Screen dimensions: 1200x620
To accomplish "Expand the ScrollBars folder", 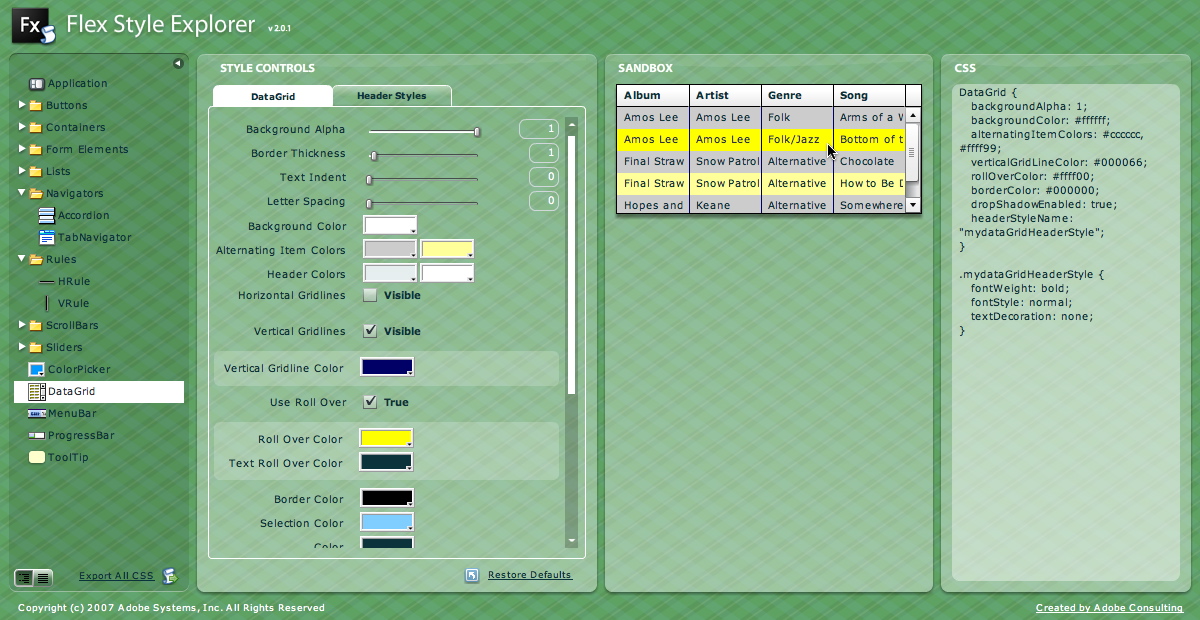I will pyautogui.click(x=22, y=325).
